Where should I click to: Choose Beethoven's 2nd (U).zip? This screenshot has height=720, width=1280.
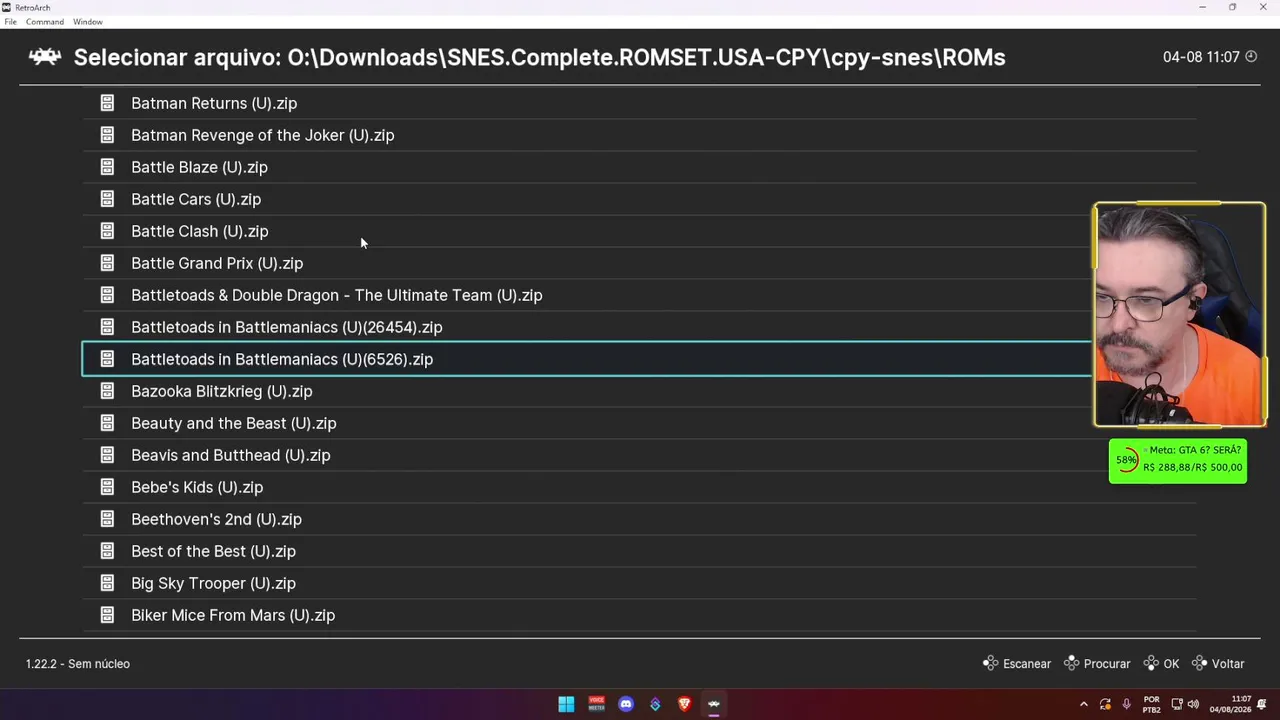coord(639,519)
